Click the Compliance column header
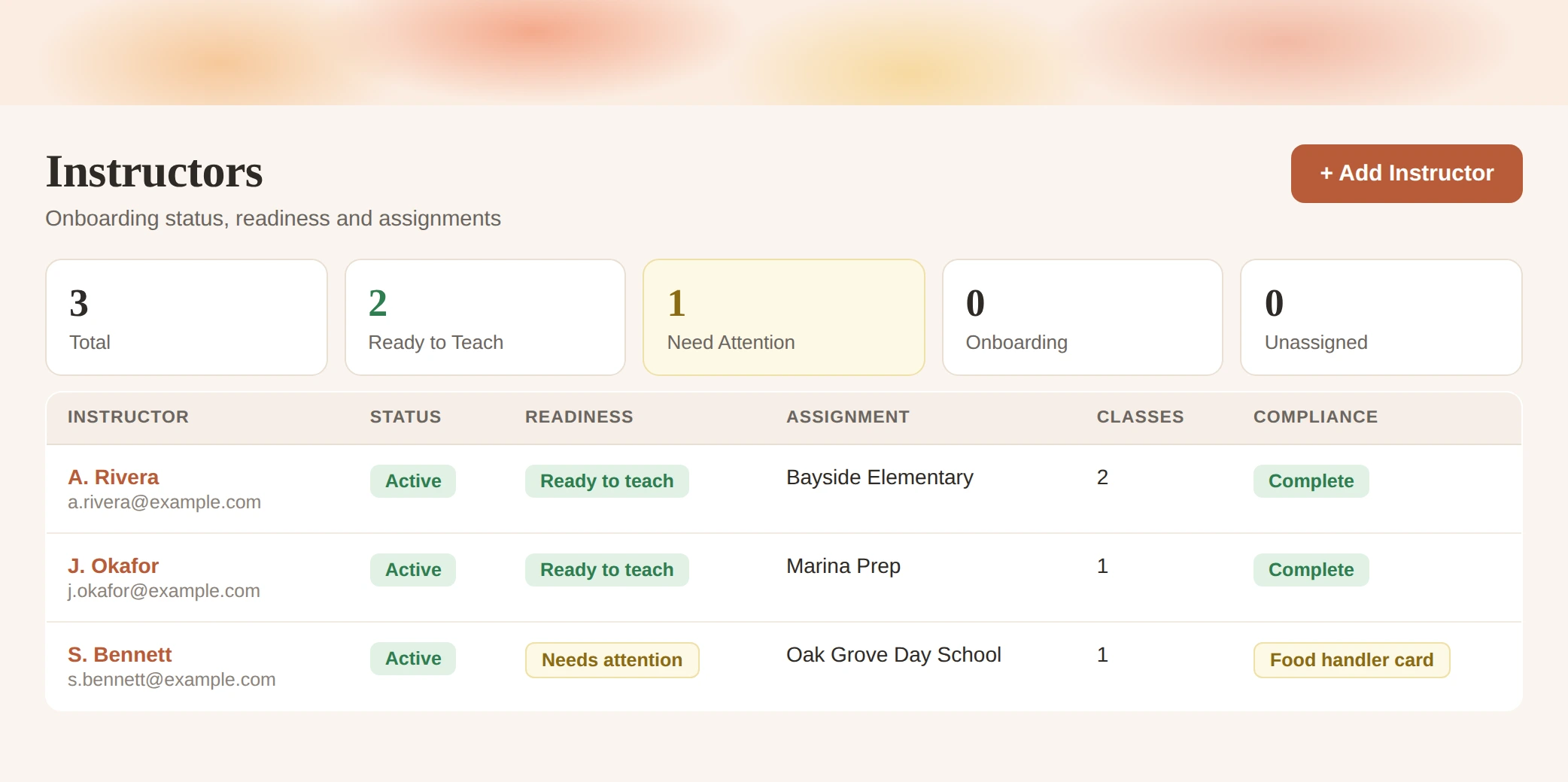1568x782 pixels. point(1315,417)
